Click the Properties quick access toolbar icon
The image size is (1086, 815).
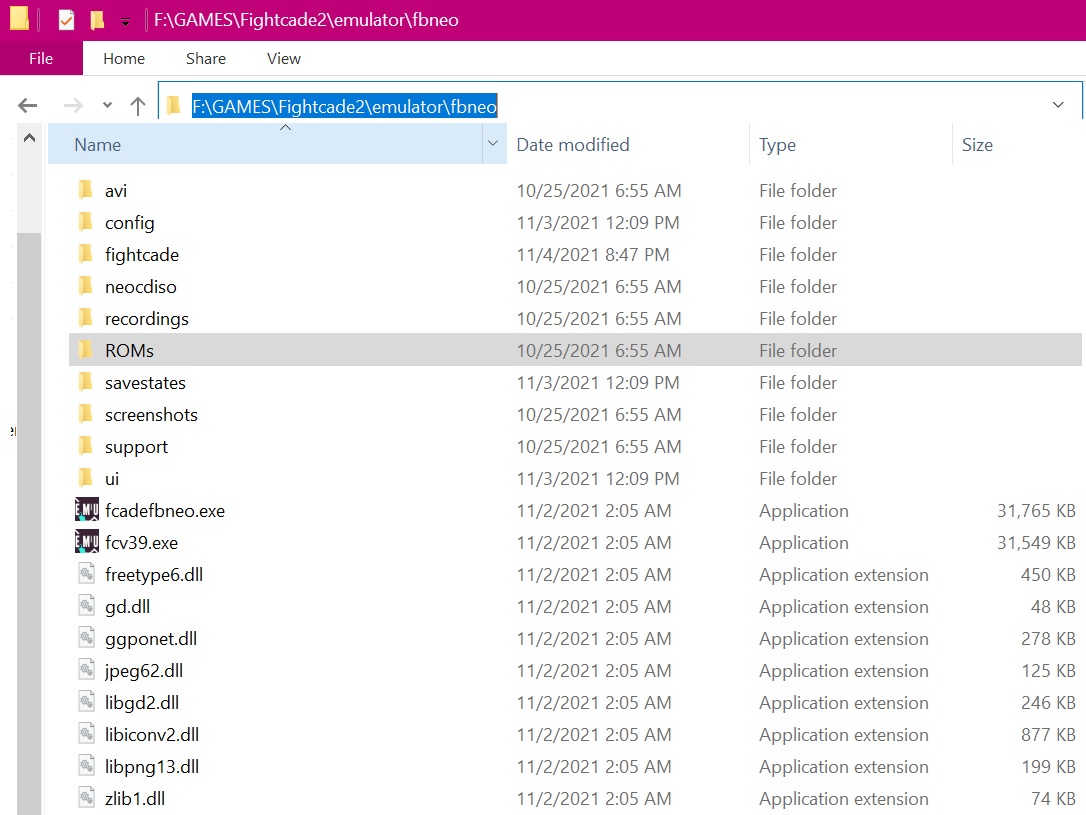pos(66,20)
